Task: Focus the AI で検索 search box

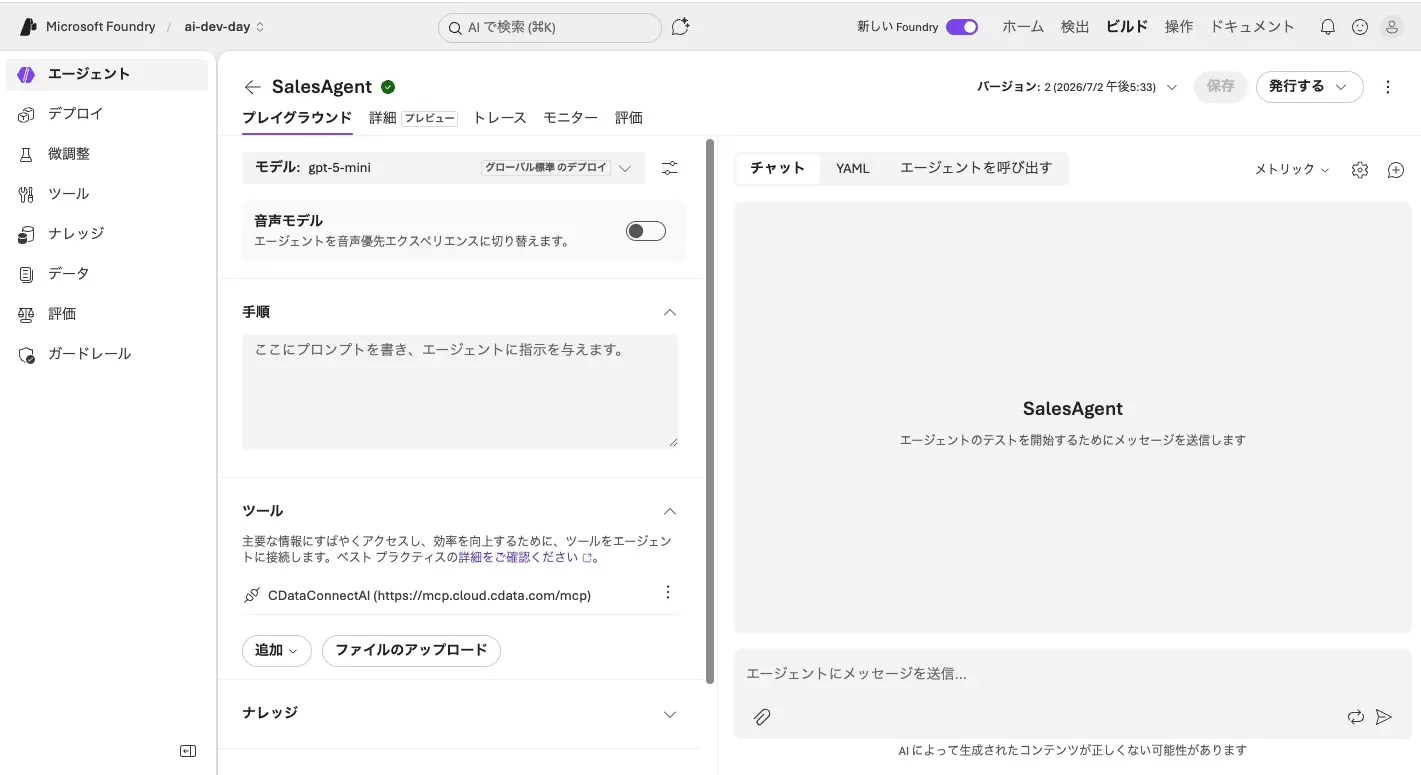Action: point(550,28)
